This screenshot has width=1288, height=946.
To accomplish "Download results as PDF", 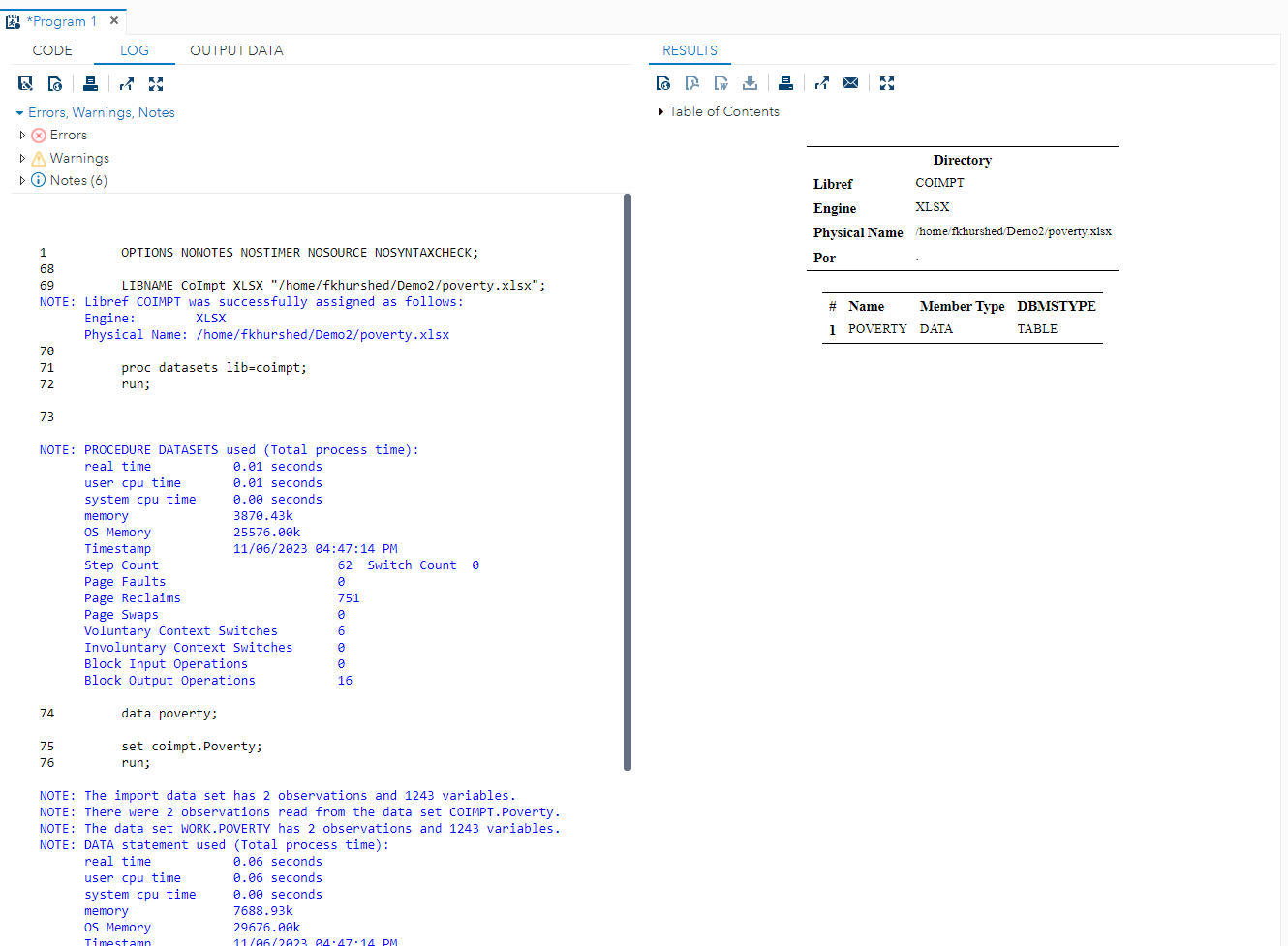I will pyautogui.click(x=692, y=83).
